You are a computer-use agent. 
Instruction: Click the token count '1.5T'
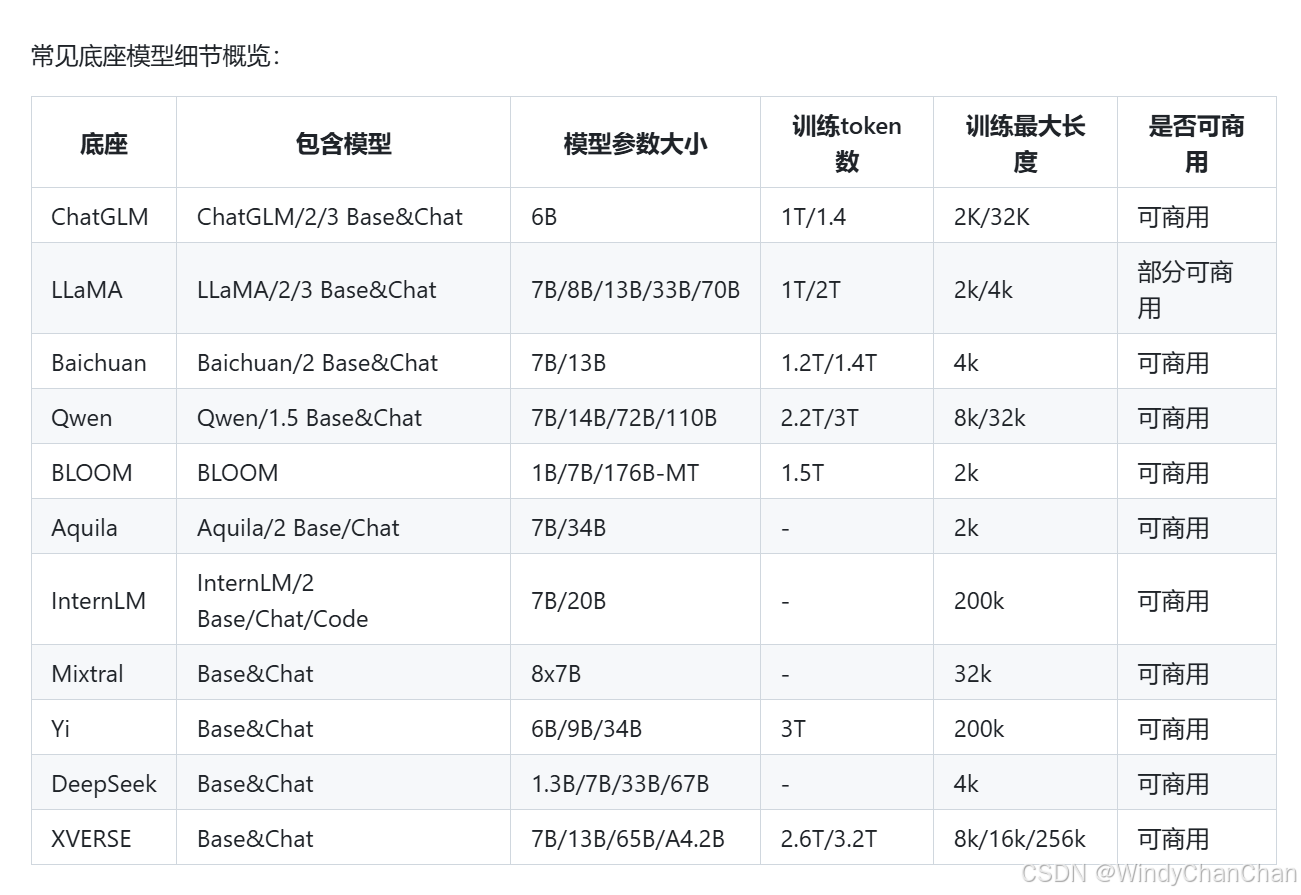click(x=802, y=473)
